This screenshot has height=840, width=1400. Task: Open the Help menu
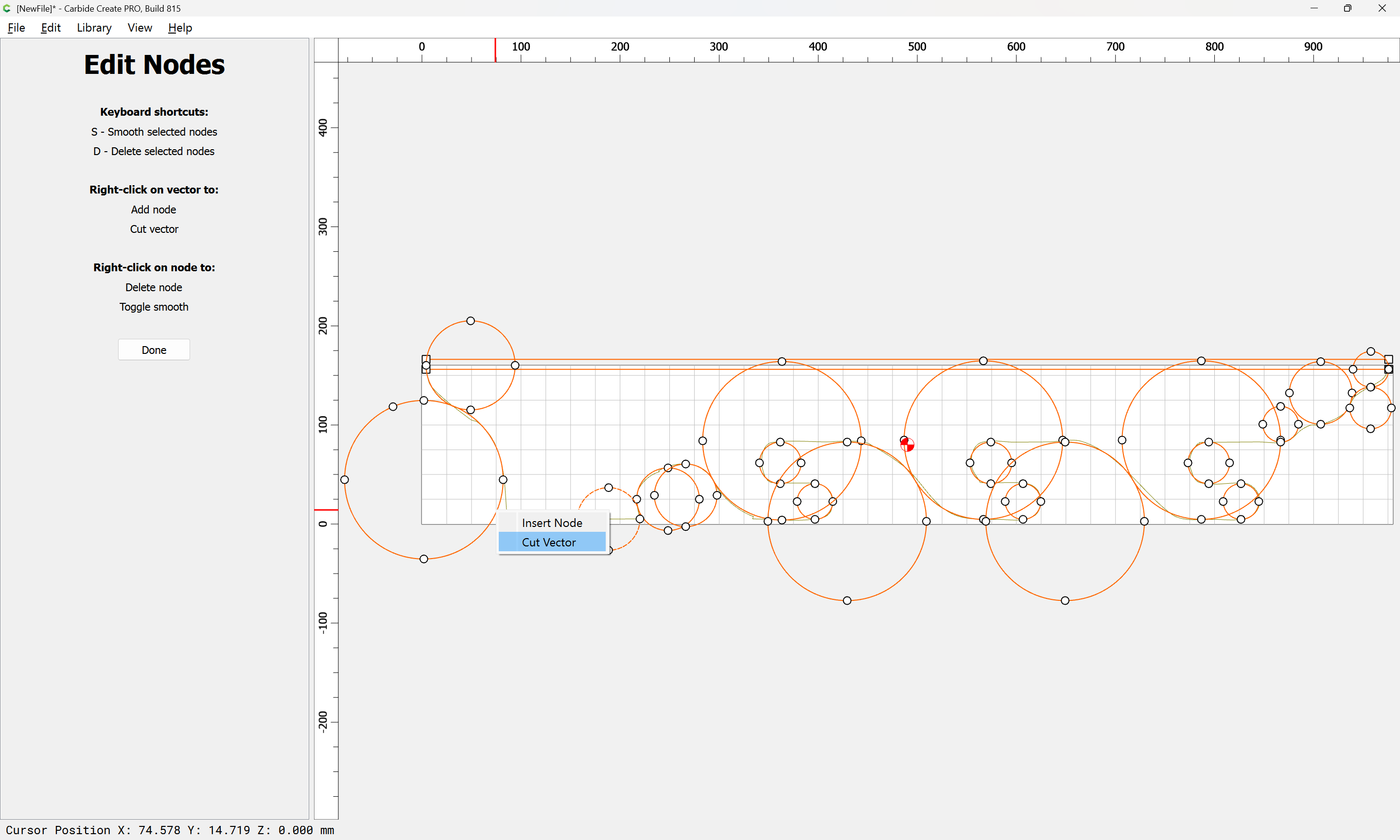coord(180,28)
